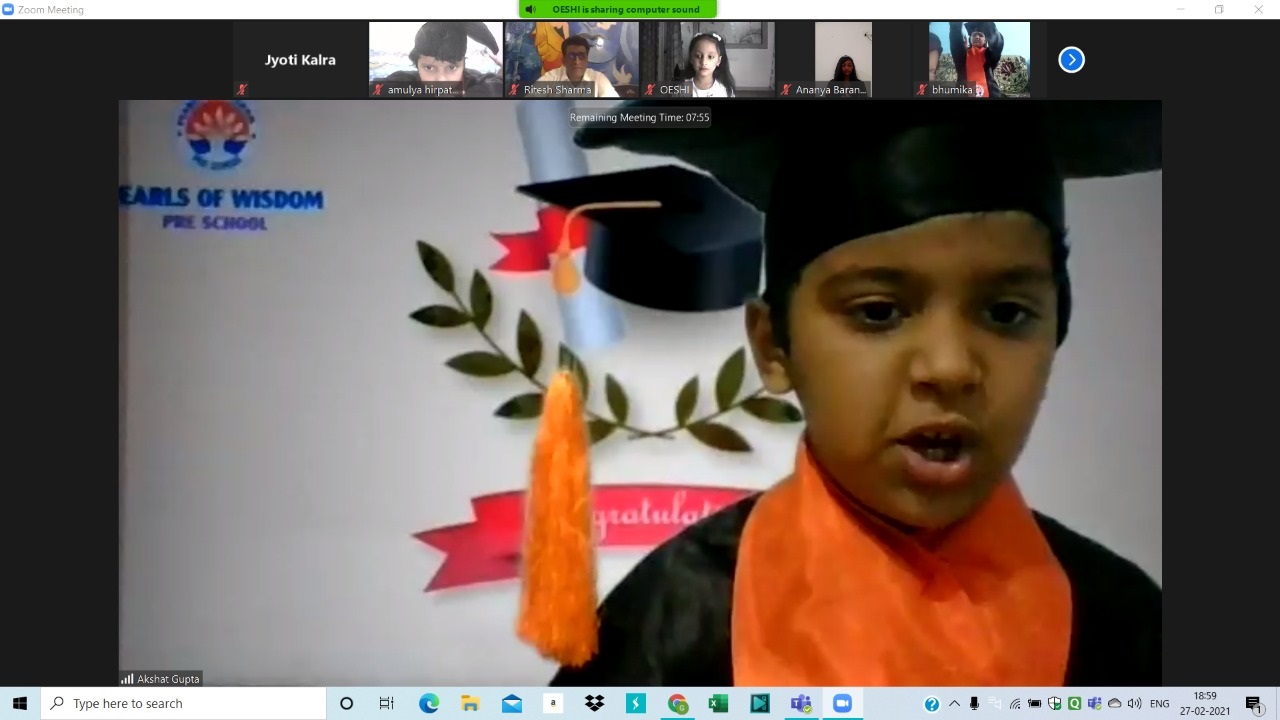Open Excel from the taskbar
1280x720 pixels.
718,703
